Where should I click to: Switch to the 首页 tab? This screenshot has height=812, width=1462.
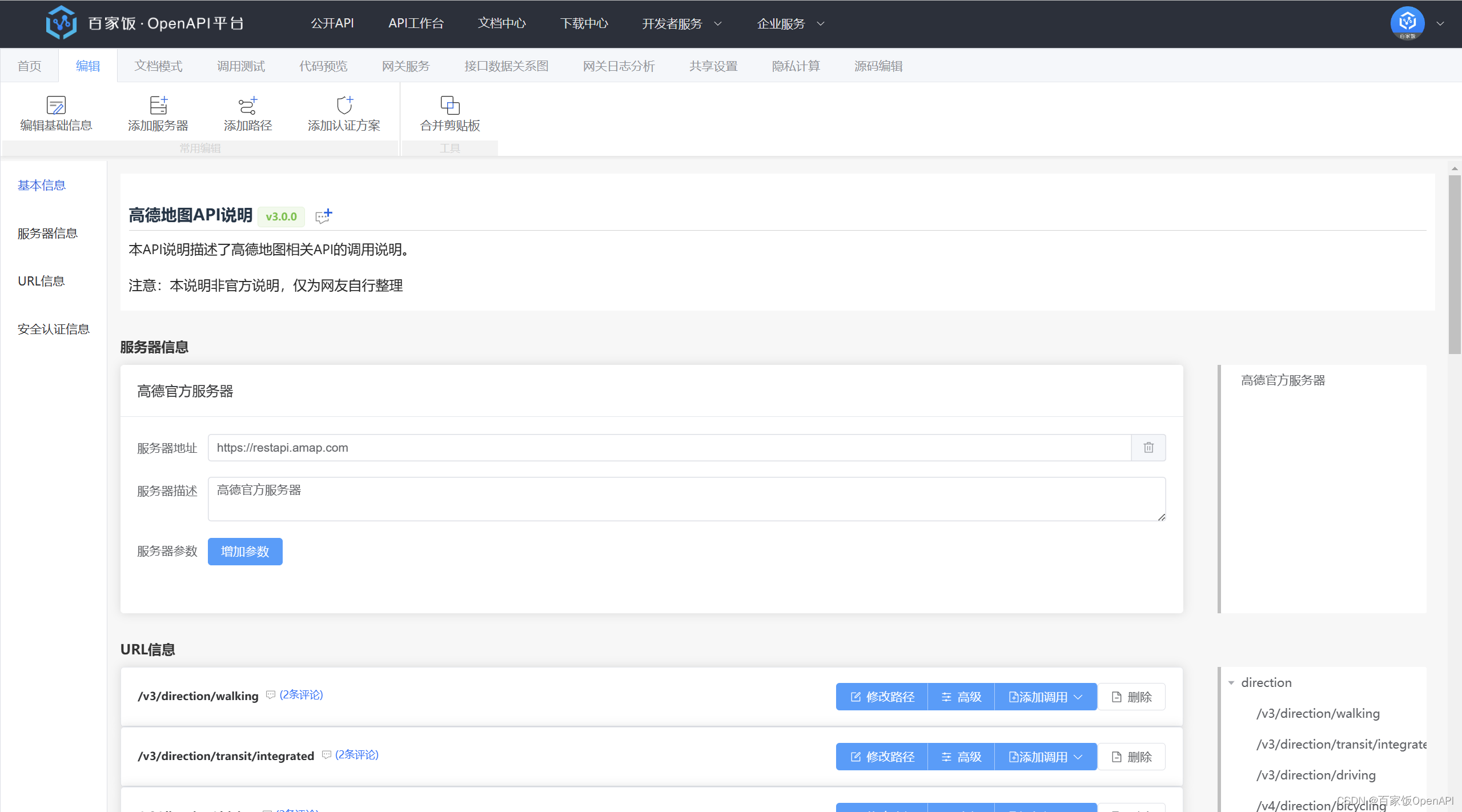(30, 66)
